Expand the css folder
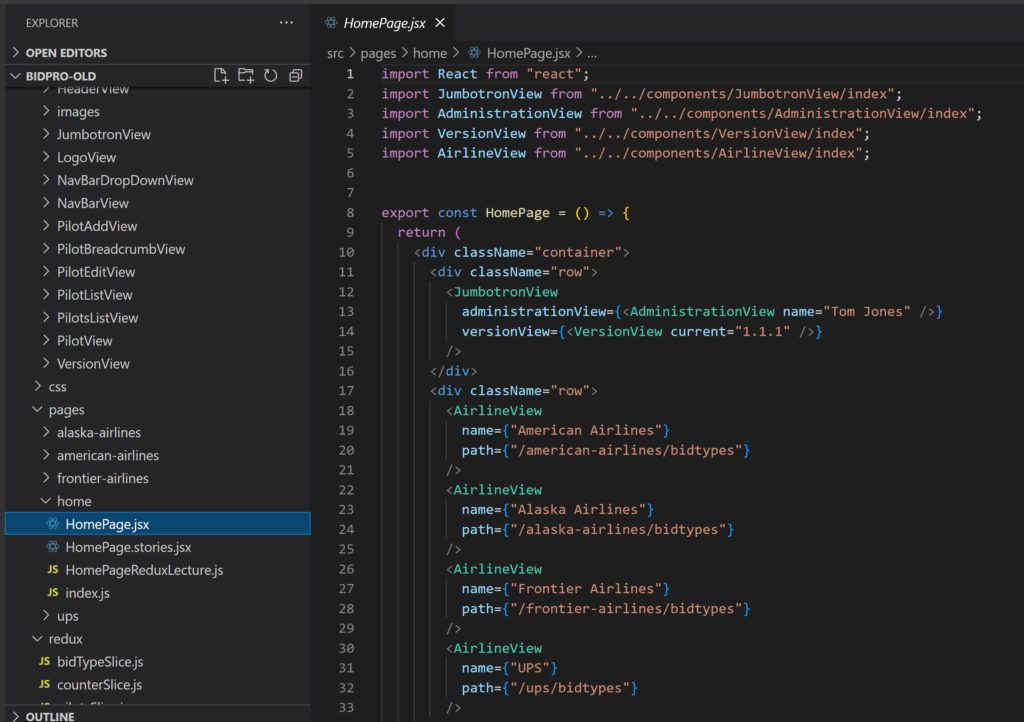This screenshot has width=1024, height=722. coord(38,387)
